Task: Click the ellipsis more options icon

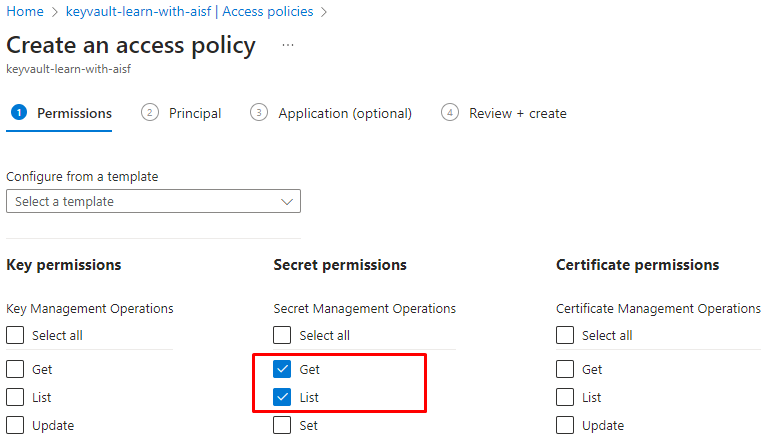Action: tap(288, 45)
